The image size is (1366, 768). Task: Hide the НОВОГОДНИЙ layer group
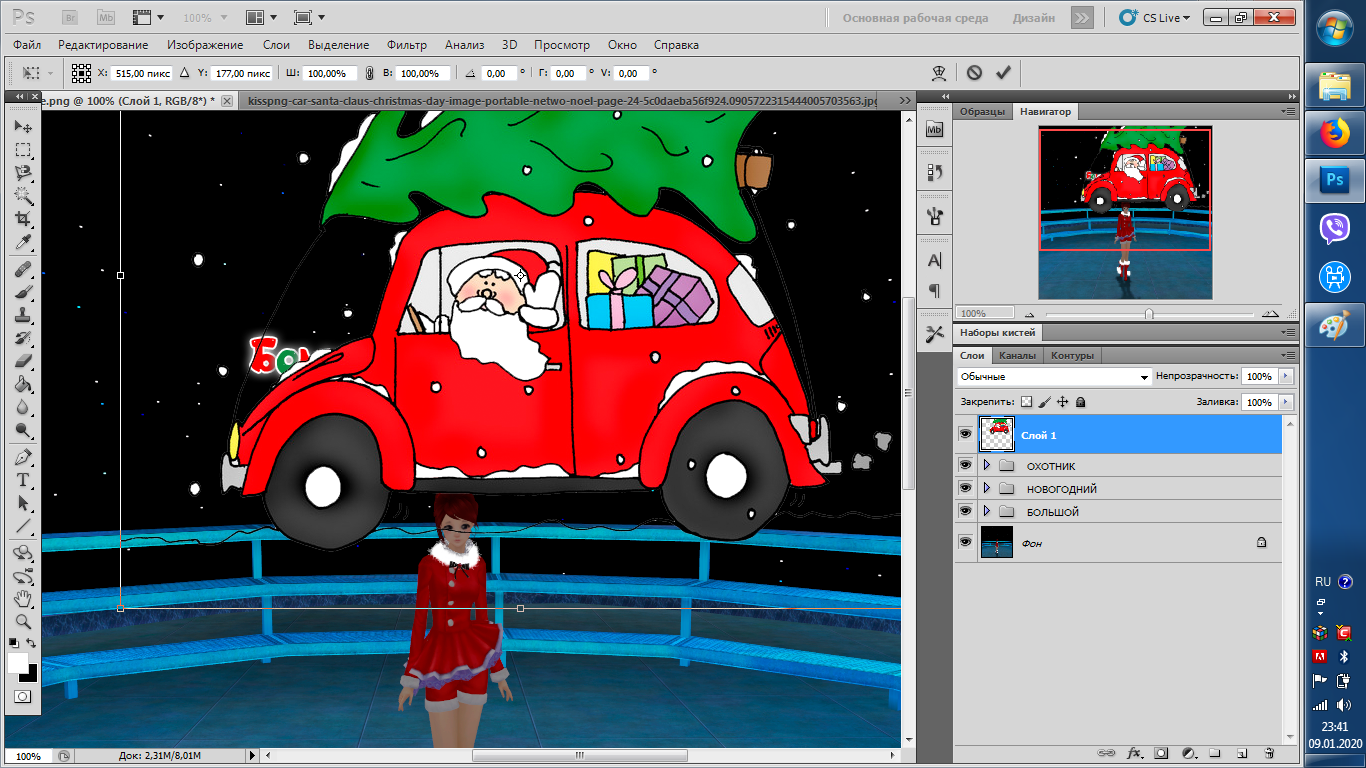click(965, 489)
